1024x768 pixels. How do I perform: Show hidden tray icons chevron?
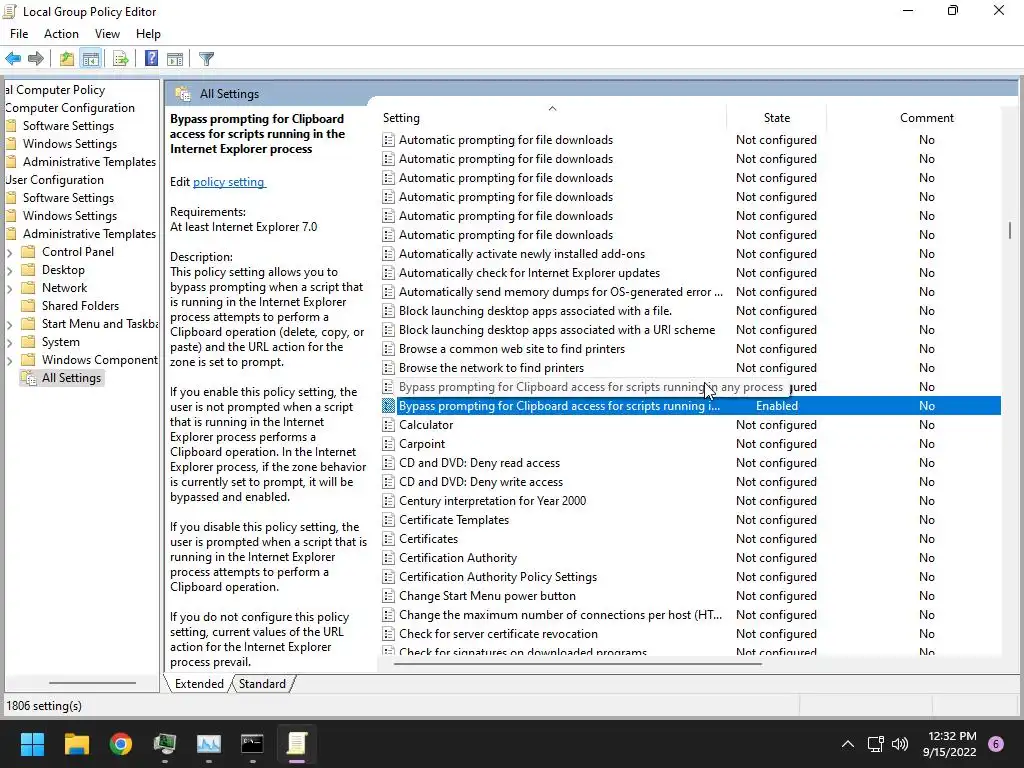click(x=848, y=744)
